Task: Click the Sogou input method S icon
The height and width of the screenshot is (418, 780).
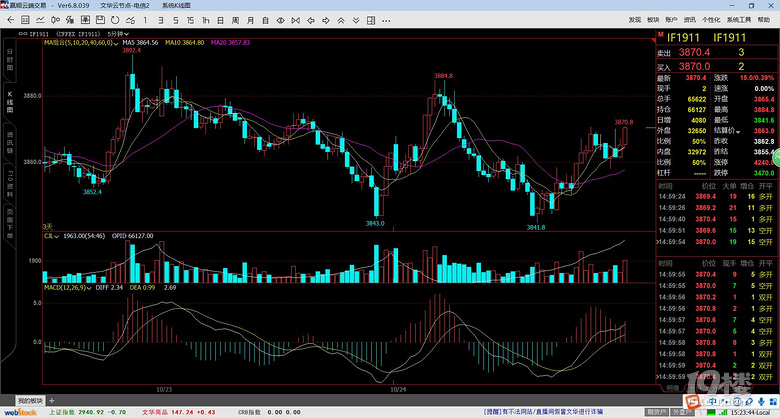Action: 692,401
